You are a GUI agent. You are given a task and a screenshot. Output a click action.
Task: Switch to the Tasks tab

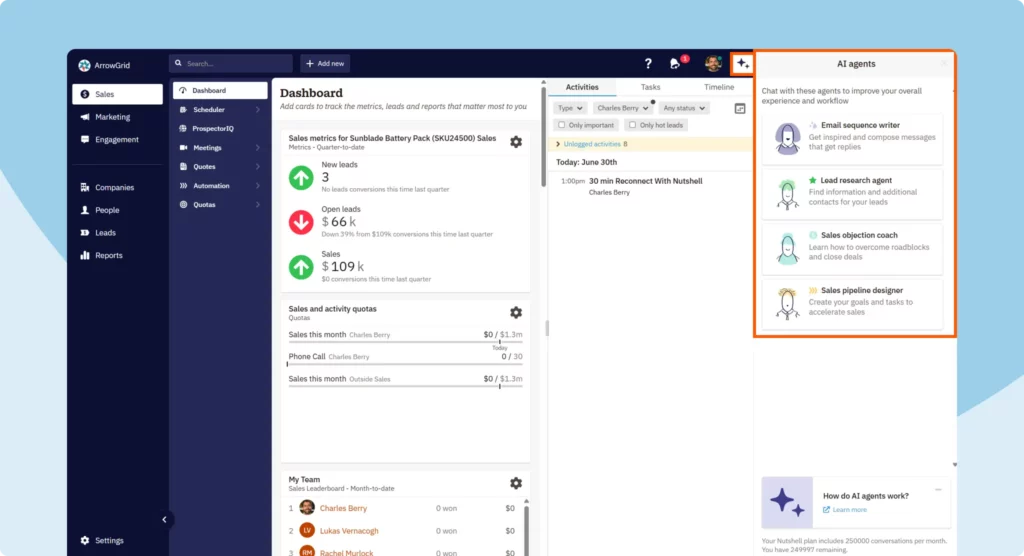click(x=650, y=87)
